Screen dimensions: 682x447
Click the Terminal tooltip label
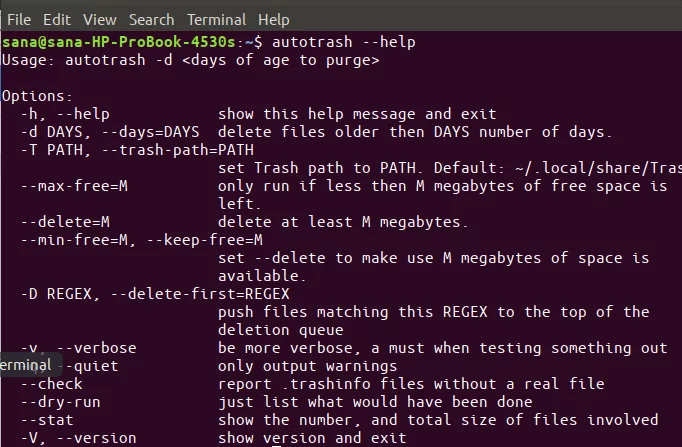(x=28, y=365)
